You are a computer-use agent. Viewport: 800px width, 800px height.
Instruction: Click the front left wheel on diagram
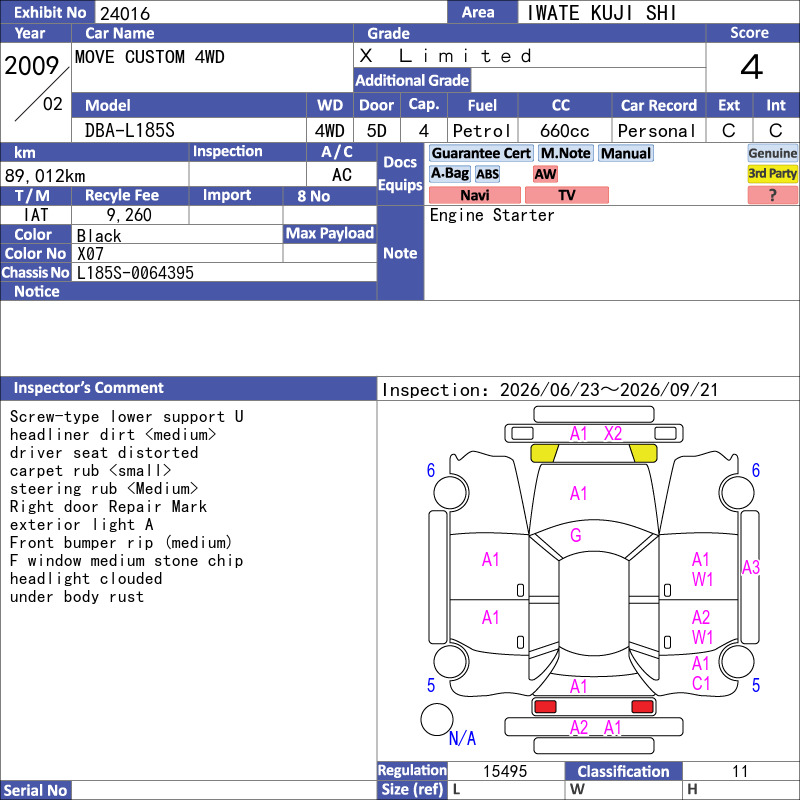point(451,493)
